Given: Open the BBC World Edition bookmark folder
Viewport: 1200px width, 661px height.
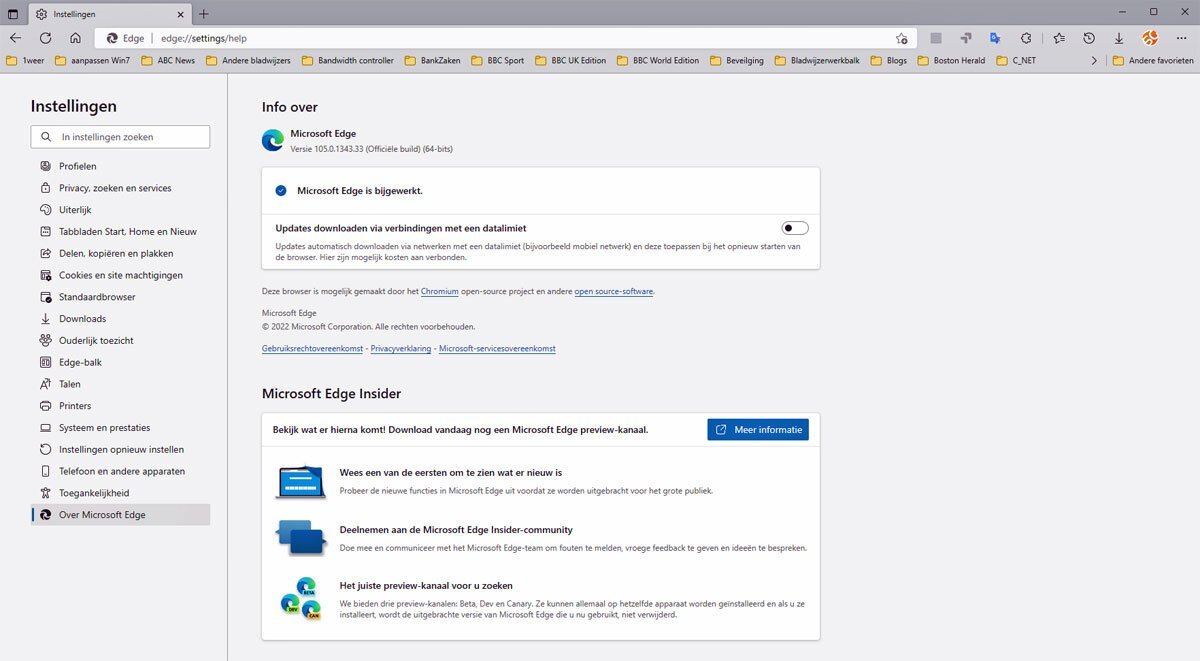Looking at the screenshot, I should click(x=658, y=60).
